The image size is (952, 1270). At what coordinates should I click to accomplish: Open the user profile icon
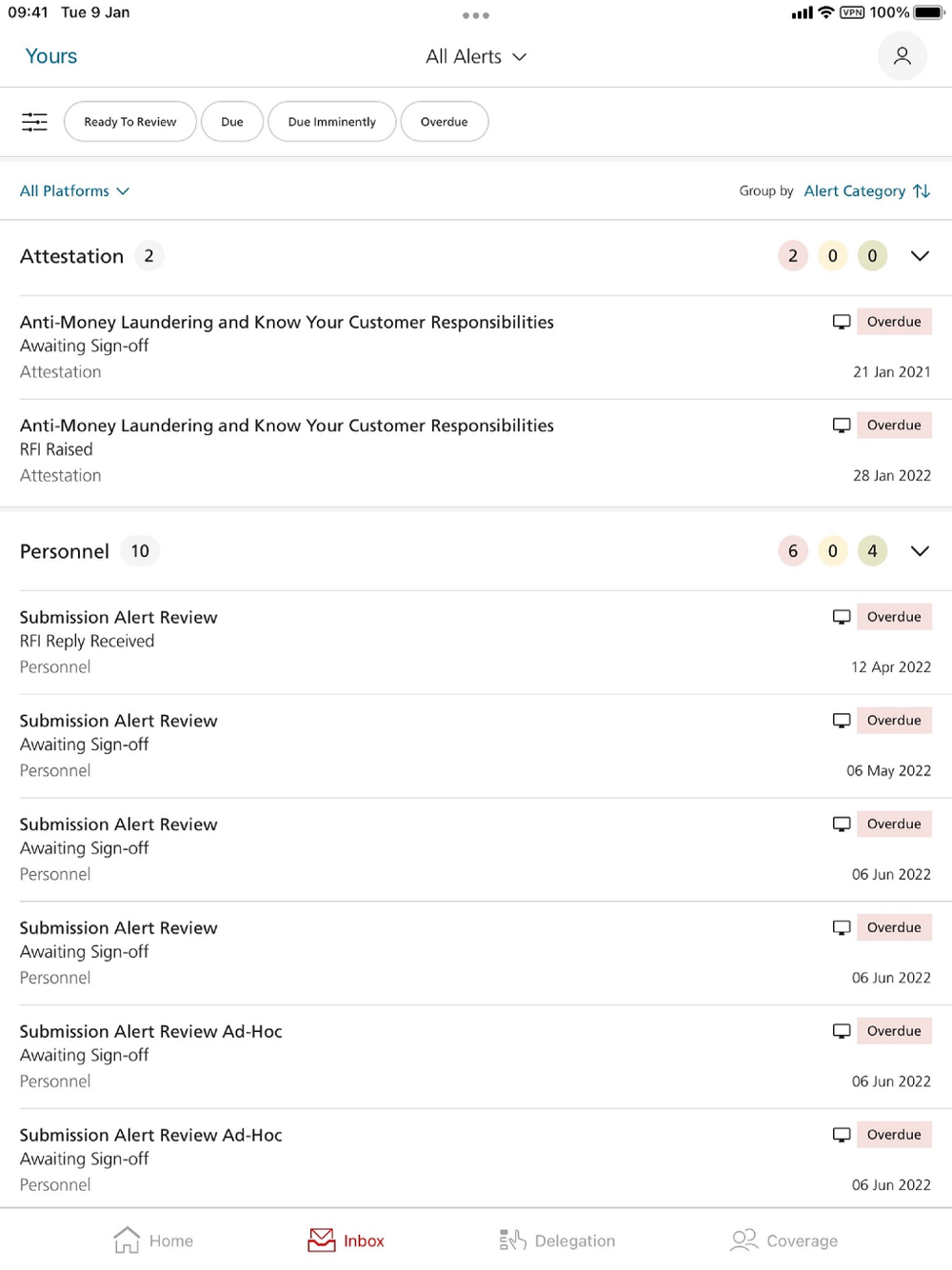click(x=902, y=56)
